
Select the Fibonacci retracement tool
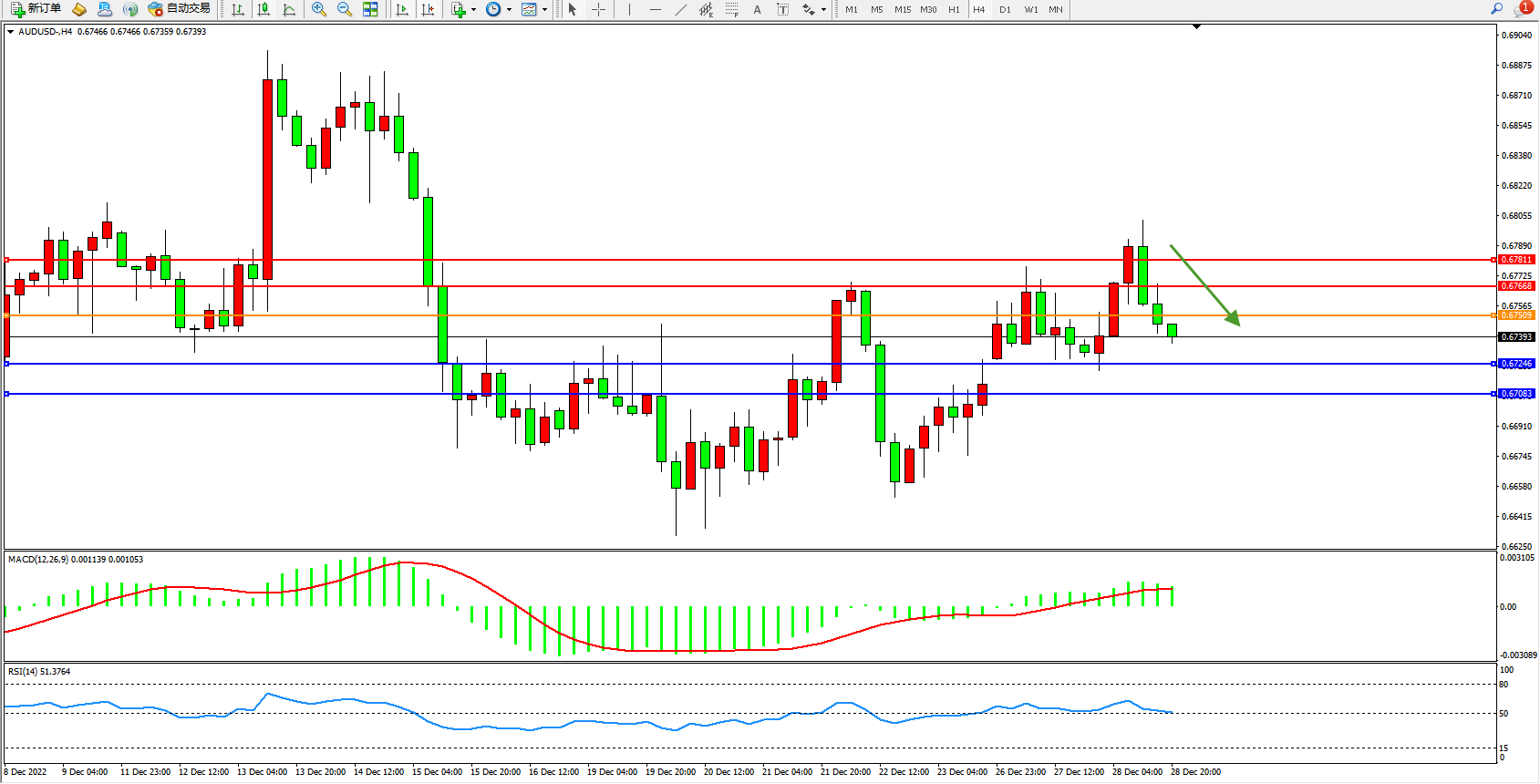(x=731, y=9)
